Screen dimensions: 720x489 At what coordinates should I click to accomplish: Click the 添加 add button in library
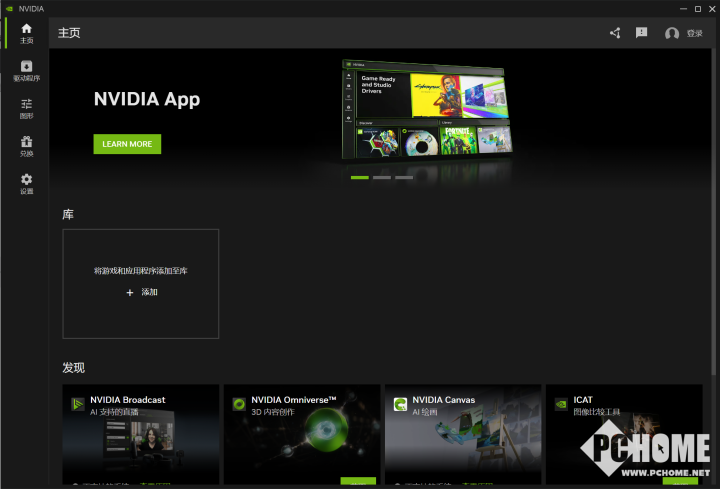pyautogui.click(x=142, y=292)
